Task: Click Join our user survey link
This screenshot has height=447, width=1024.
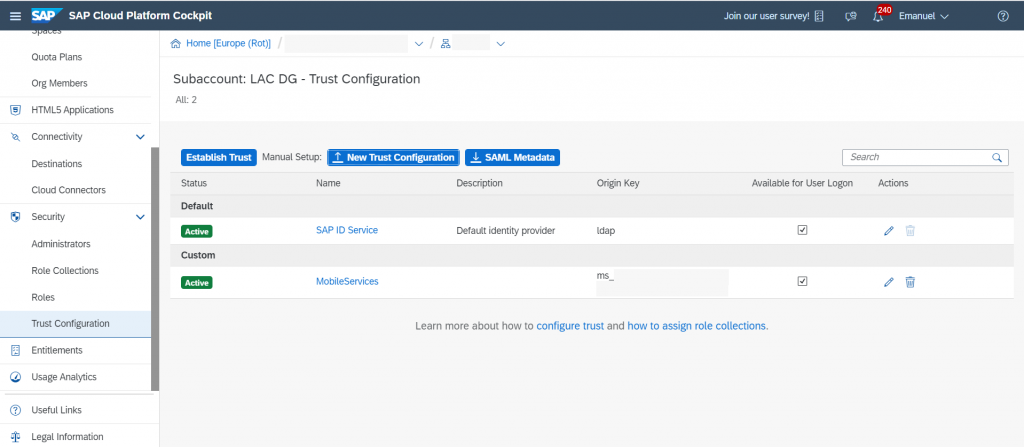Action: tap(767, 16)
